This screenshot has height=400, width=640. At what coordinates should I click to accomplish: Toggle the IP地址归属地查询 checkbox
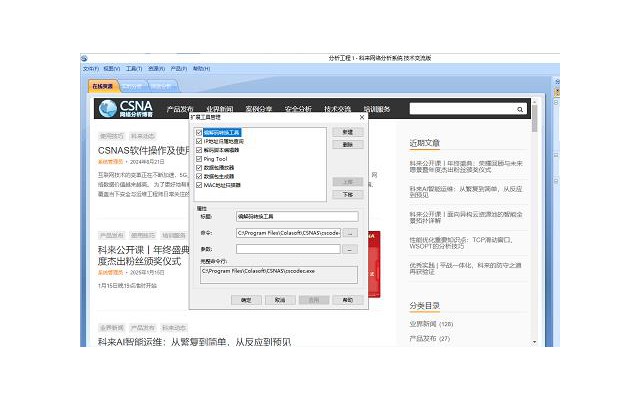[x=199, y=141]
